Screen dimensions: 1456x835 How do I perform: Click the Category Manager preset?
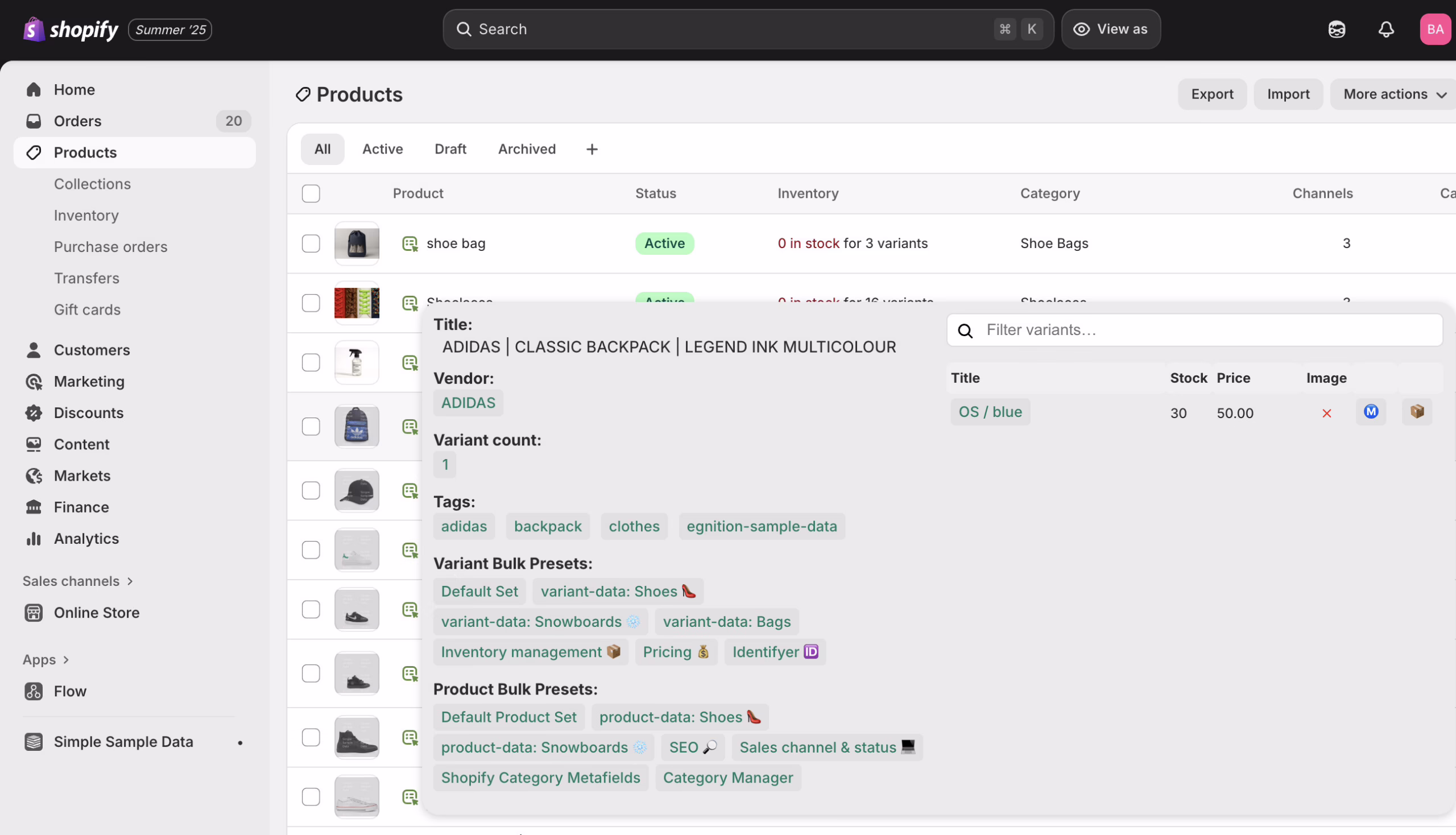pyautogui.click(x=729, y=778)
